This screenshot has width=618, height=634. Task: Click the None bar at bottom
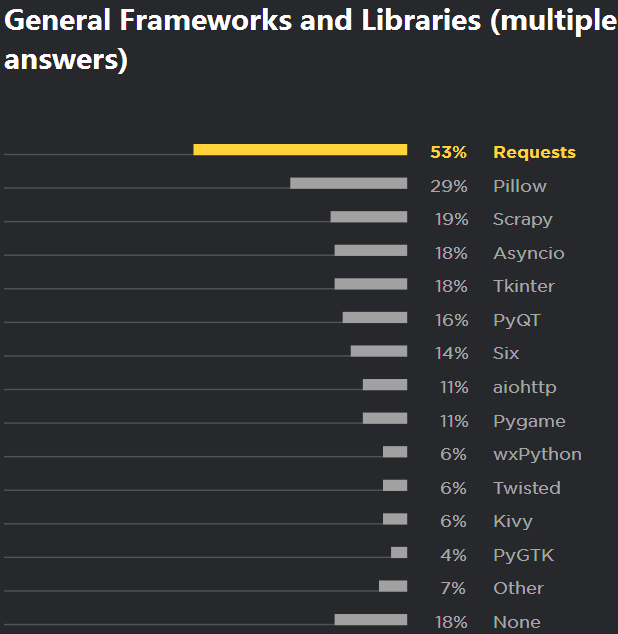[x=370, y=620]
